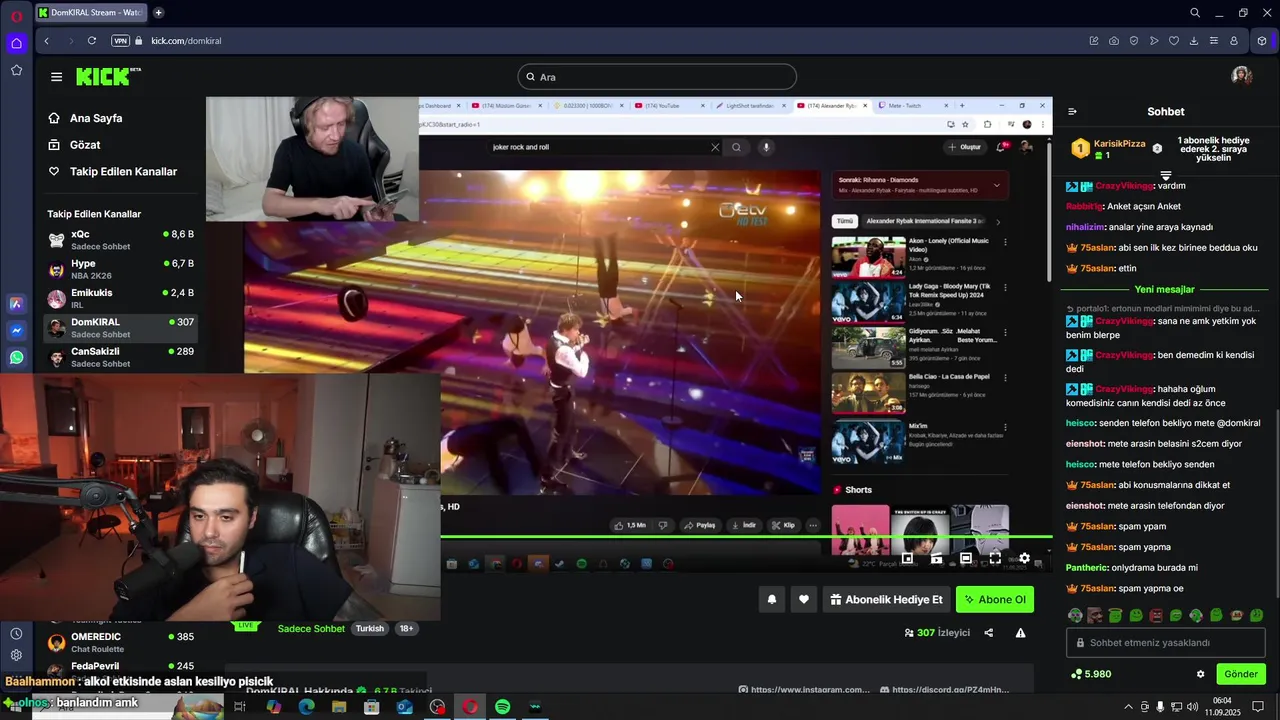Open the xQc channel in sidebar

click(121, 240)
